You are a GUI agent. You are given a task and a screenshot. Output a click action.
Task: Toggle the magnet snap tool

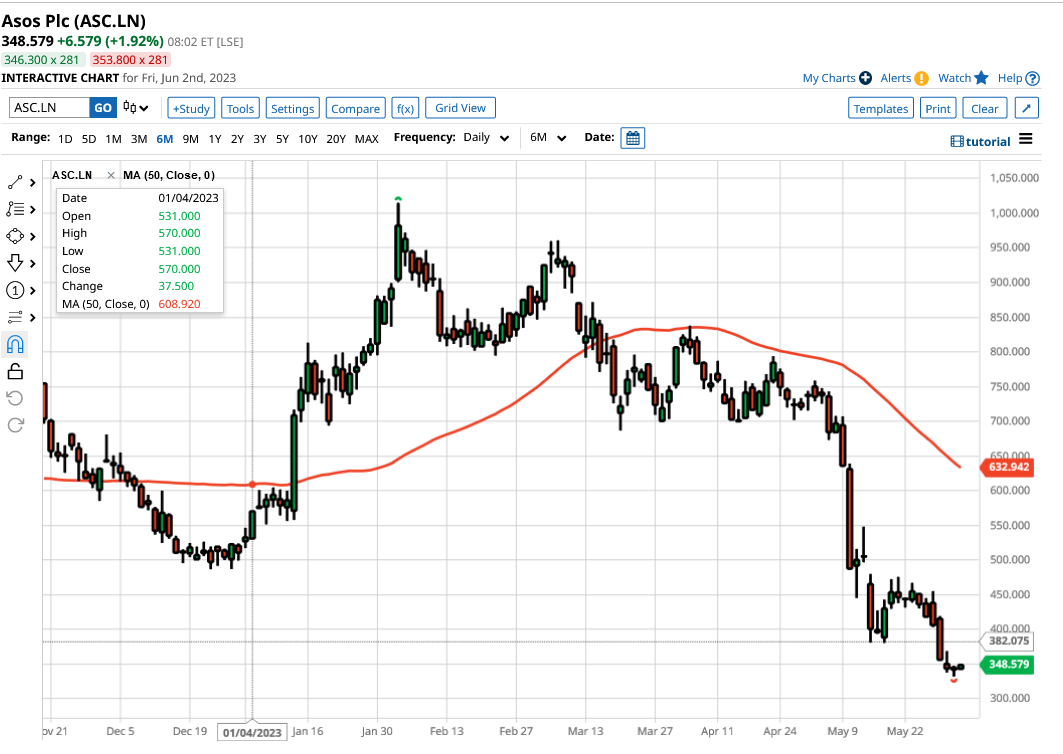click(x=14, y=343)
